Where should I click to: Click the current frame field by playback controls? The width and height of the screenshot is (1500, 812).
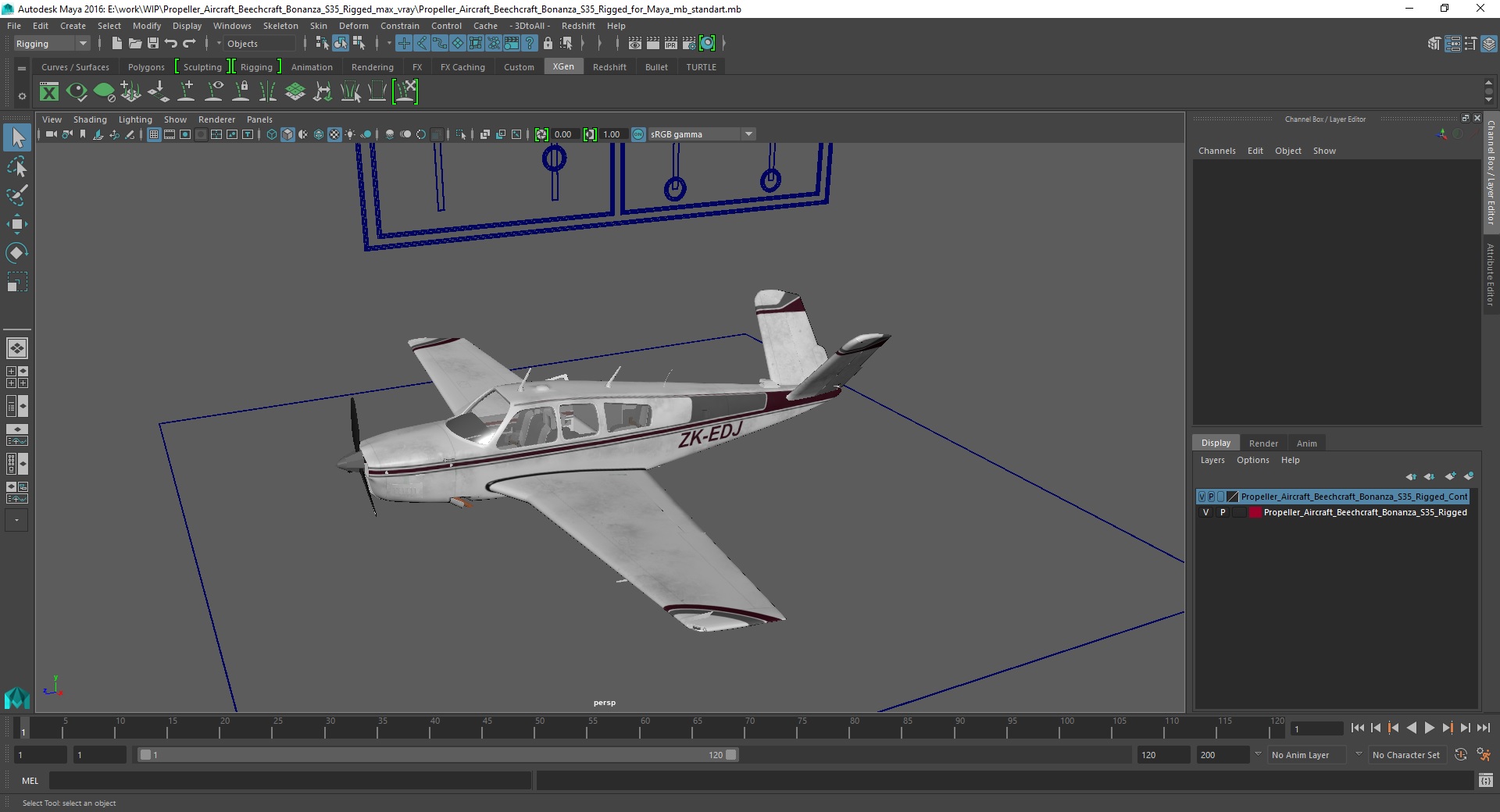click(x=1317, y=728)
